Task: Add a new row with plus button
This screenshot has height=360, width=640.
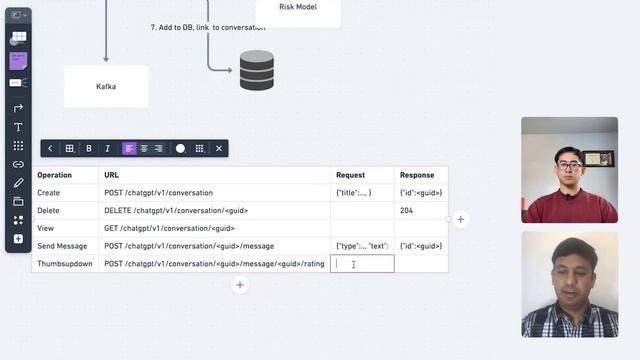Action: pyautogui.click(x=240, y=285)
